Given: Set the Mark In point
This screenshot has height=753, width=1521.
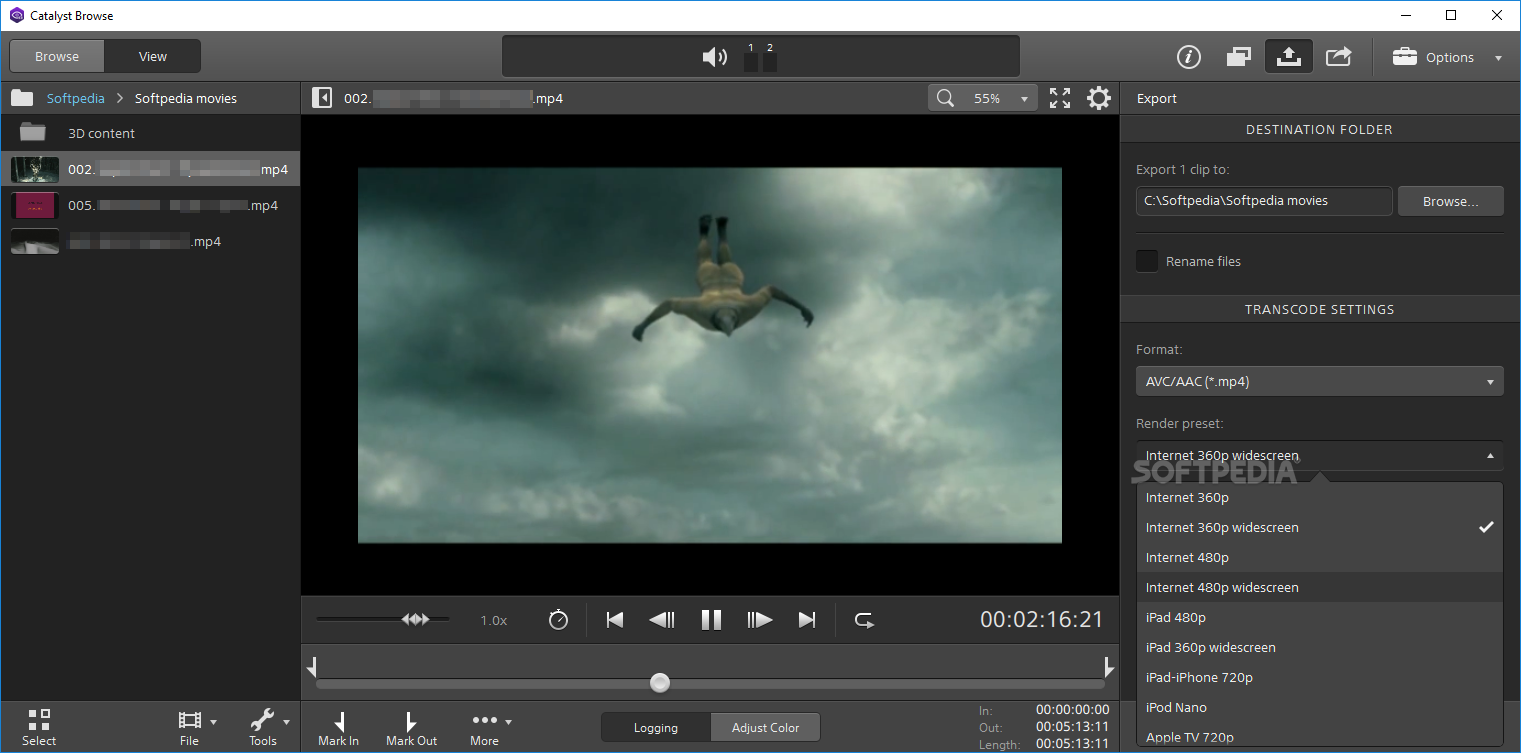Looking at the screenshot, I should point(339,727).
